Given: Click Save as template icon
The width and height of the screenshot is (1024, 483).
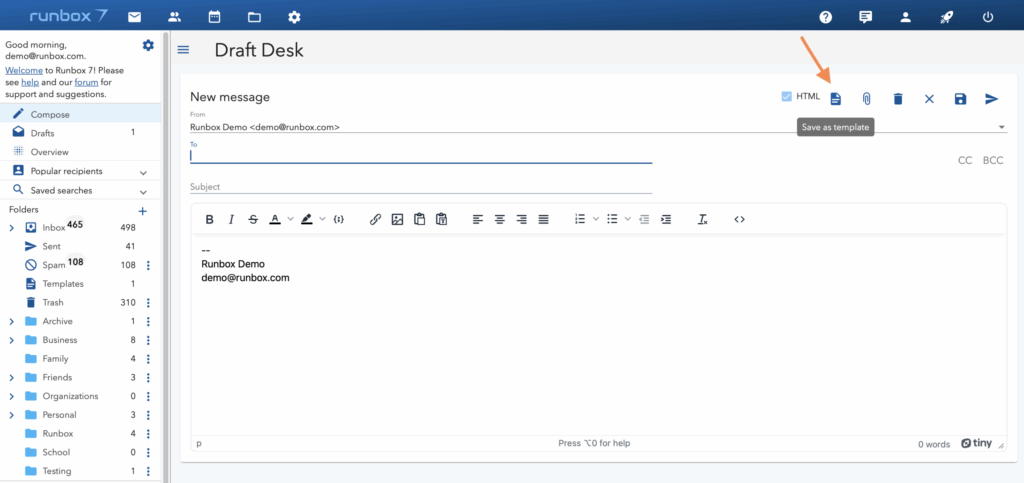Looking at the screenshot, I should (x=836, y=99).
